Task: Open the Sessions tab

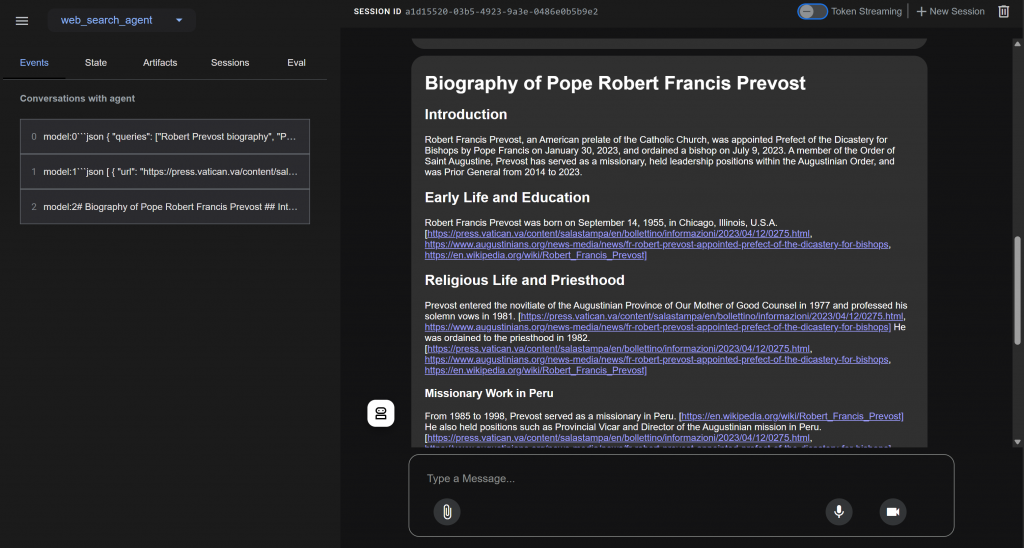Action: (230, 63)
